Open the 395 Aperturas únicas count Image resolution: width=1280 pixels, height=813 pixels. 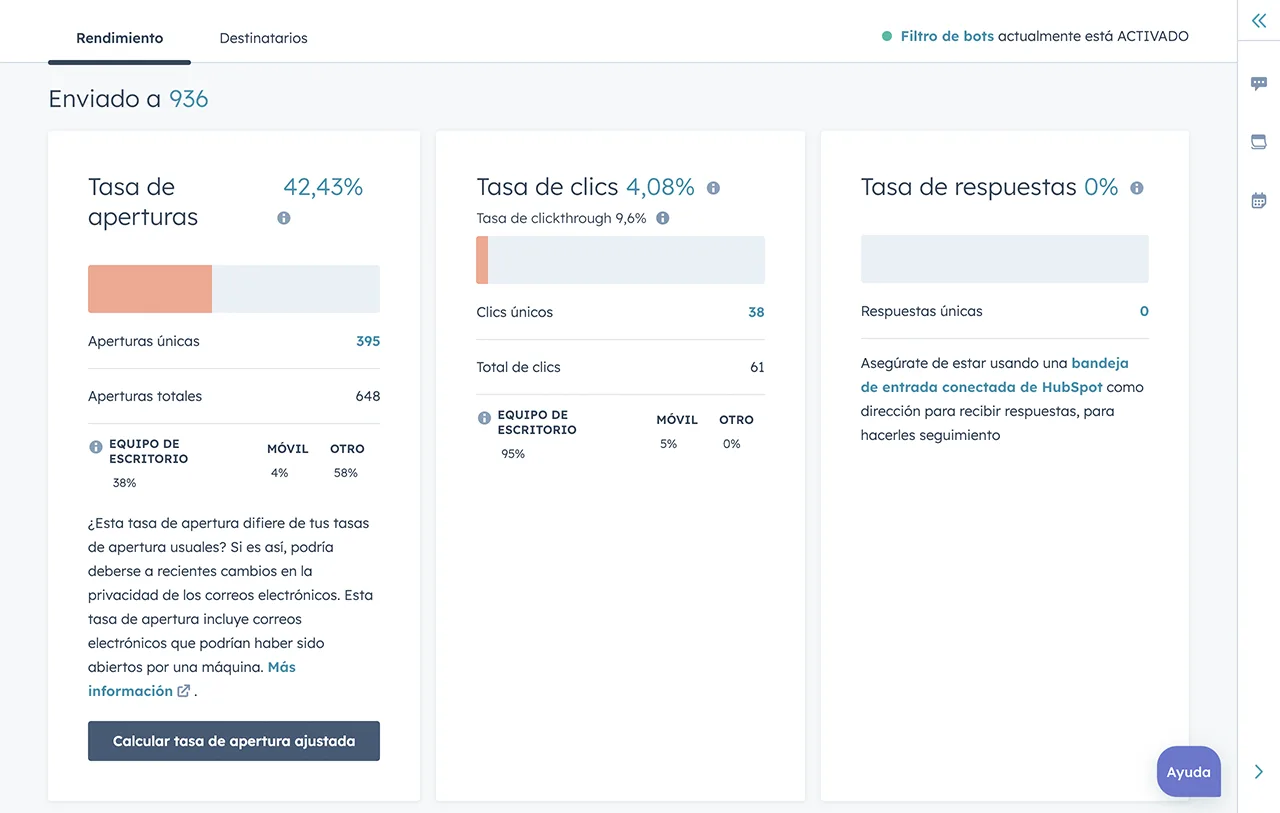tap(368, 341)
